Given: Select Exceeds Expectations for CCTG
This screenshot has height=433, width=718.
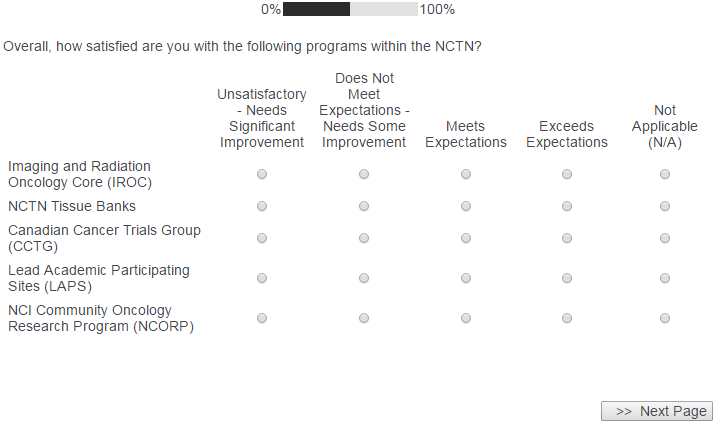Looking at the screenshot, I should [x=566, y=238].
